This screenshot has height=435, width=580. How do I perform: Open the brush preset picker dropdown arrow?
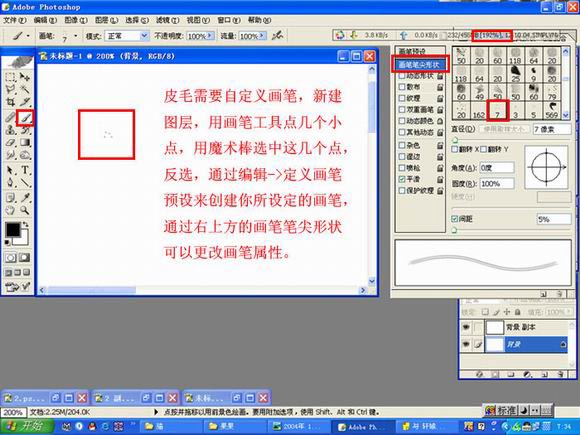76,36
